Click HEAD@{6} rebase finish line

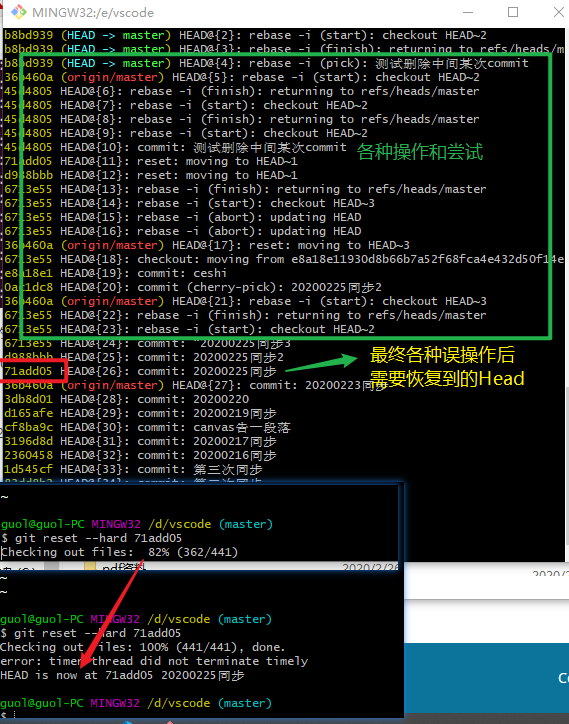(242, 91)
